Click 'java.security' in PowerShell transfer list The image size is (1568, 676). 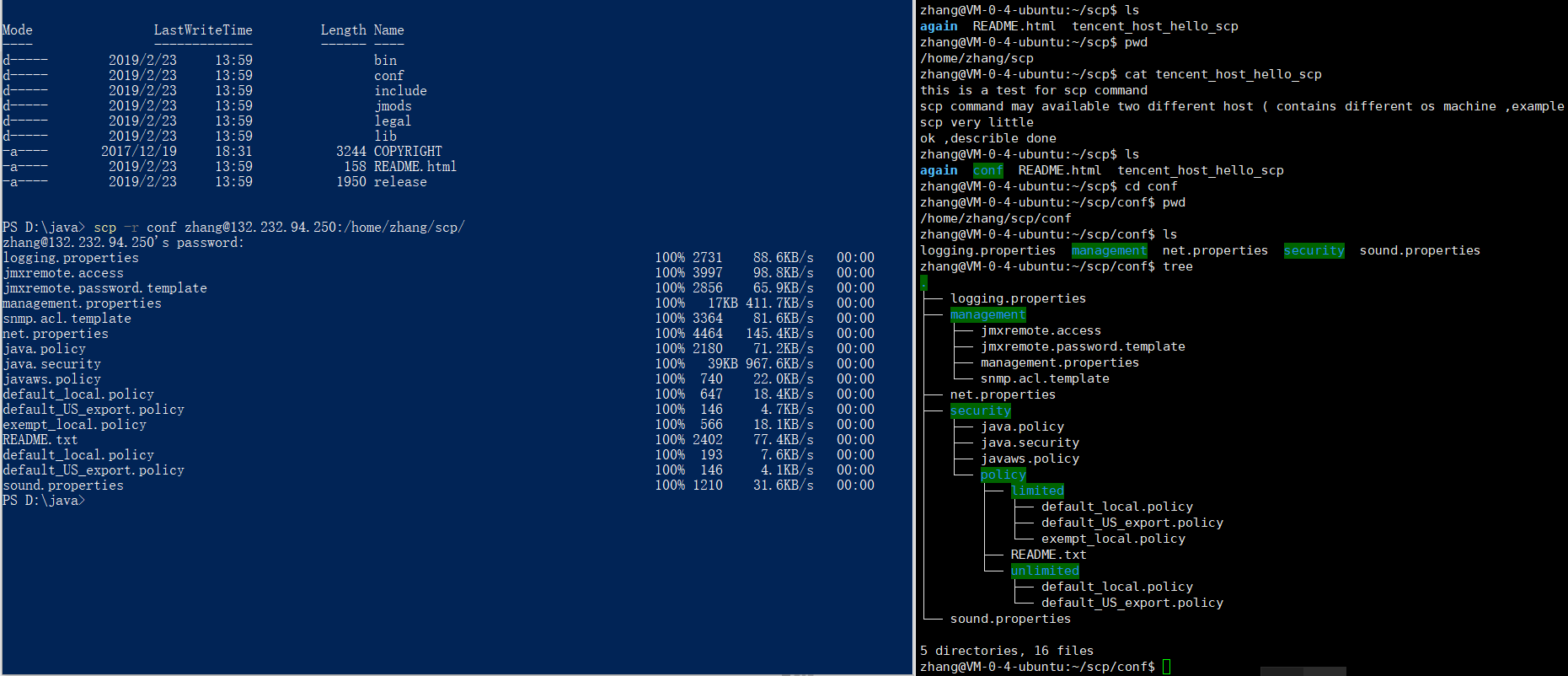pyautogui.click(x=51, y=364)
